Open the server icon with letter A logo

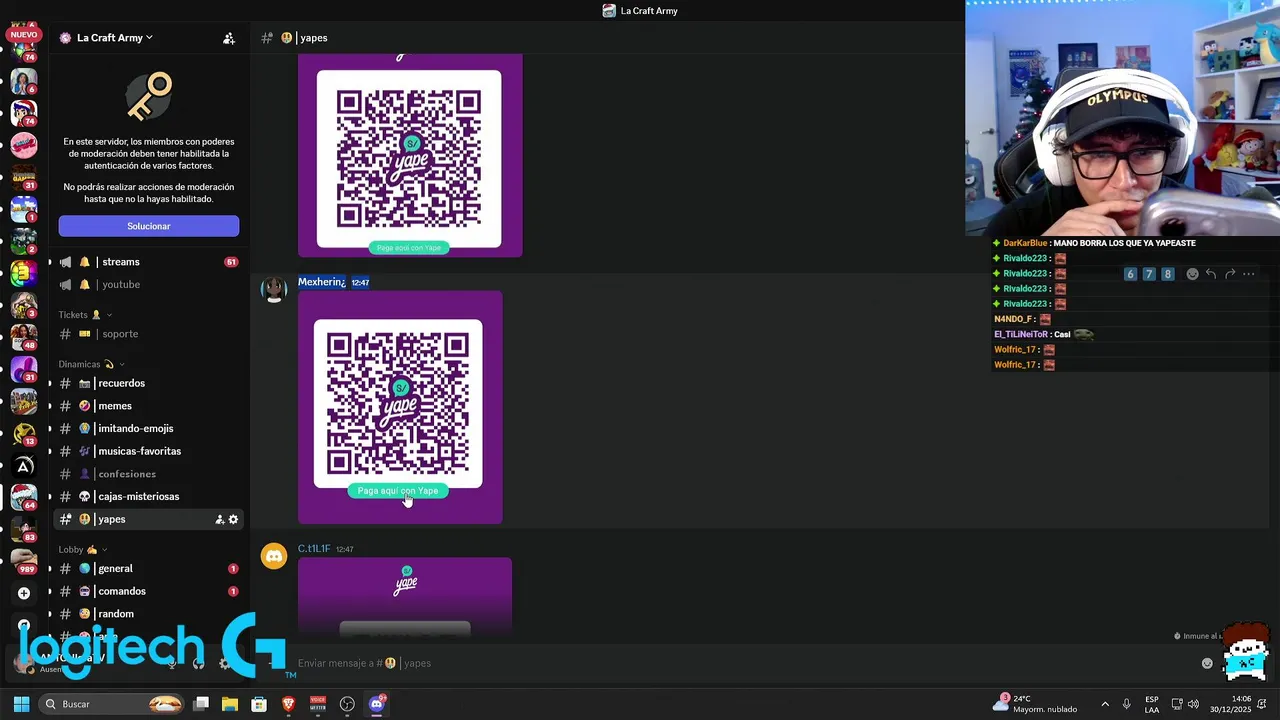(24, 466)
